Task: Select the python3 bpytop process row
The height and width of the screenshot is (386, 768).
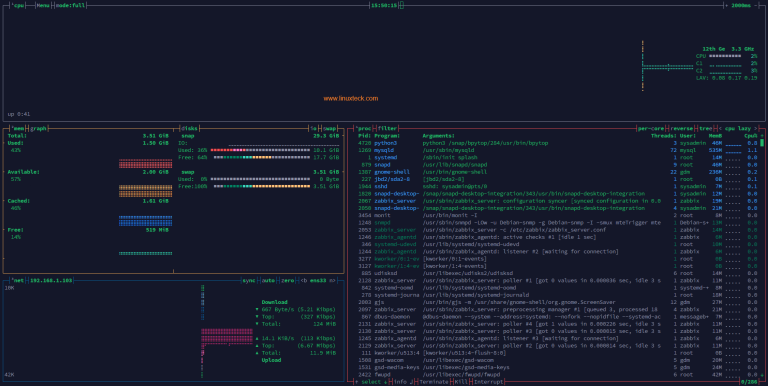Action: pyautogui.click(x=557, y=143)
